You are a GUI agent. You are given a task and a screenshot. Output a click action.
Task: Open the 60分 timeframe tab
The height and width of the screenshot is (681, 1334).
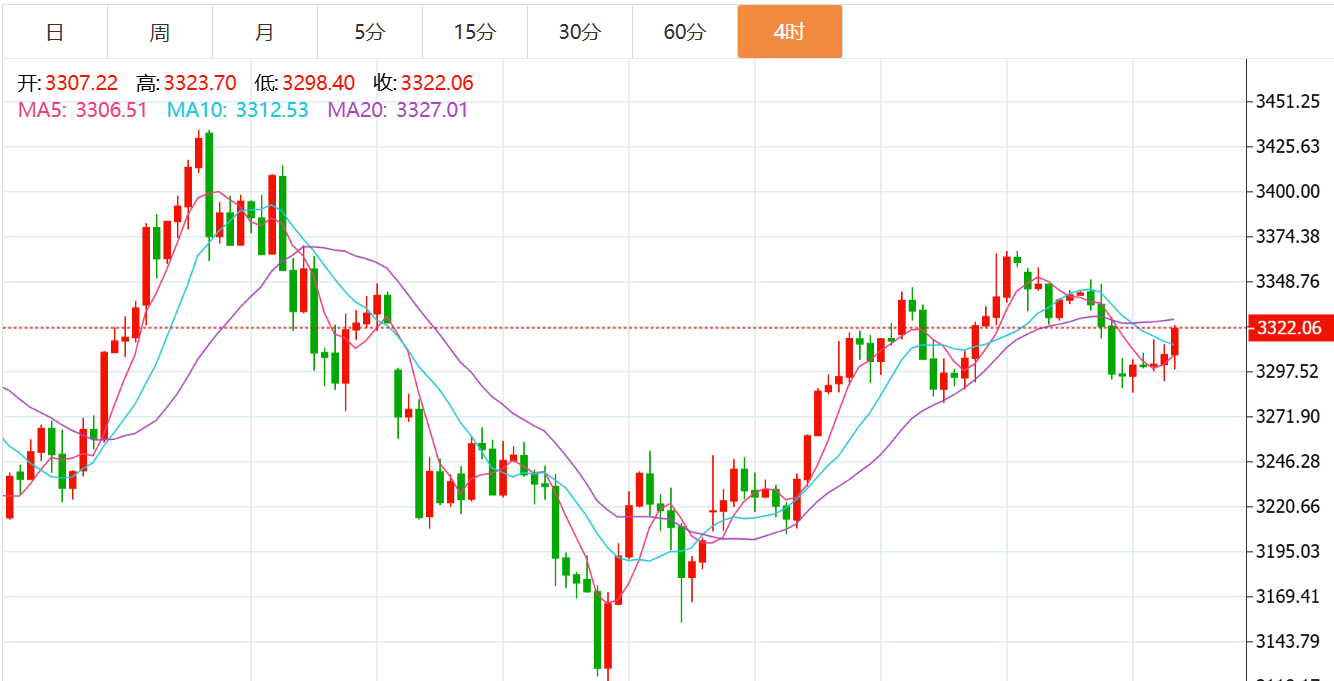[685, 32]
